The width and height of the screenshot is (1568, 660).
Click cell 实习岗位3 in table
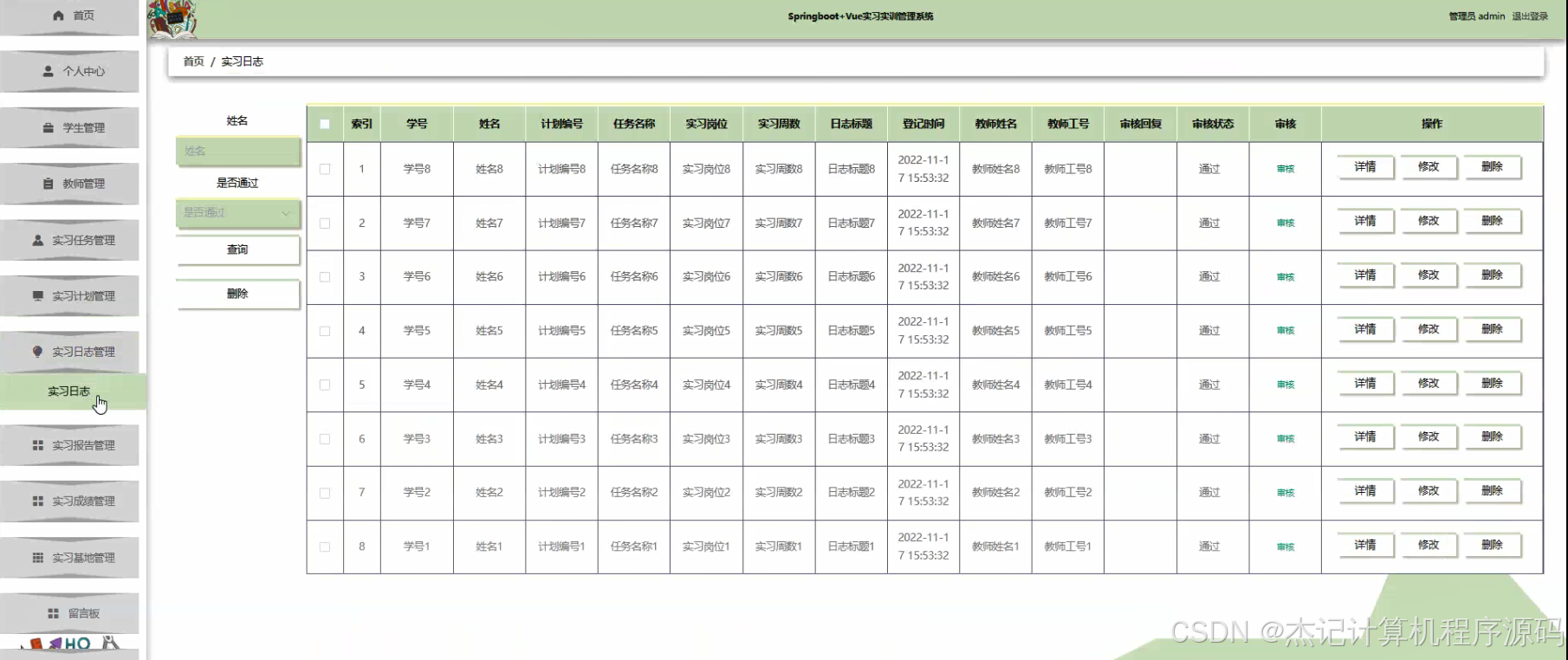click(x=706, y=439)
